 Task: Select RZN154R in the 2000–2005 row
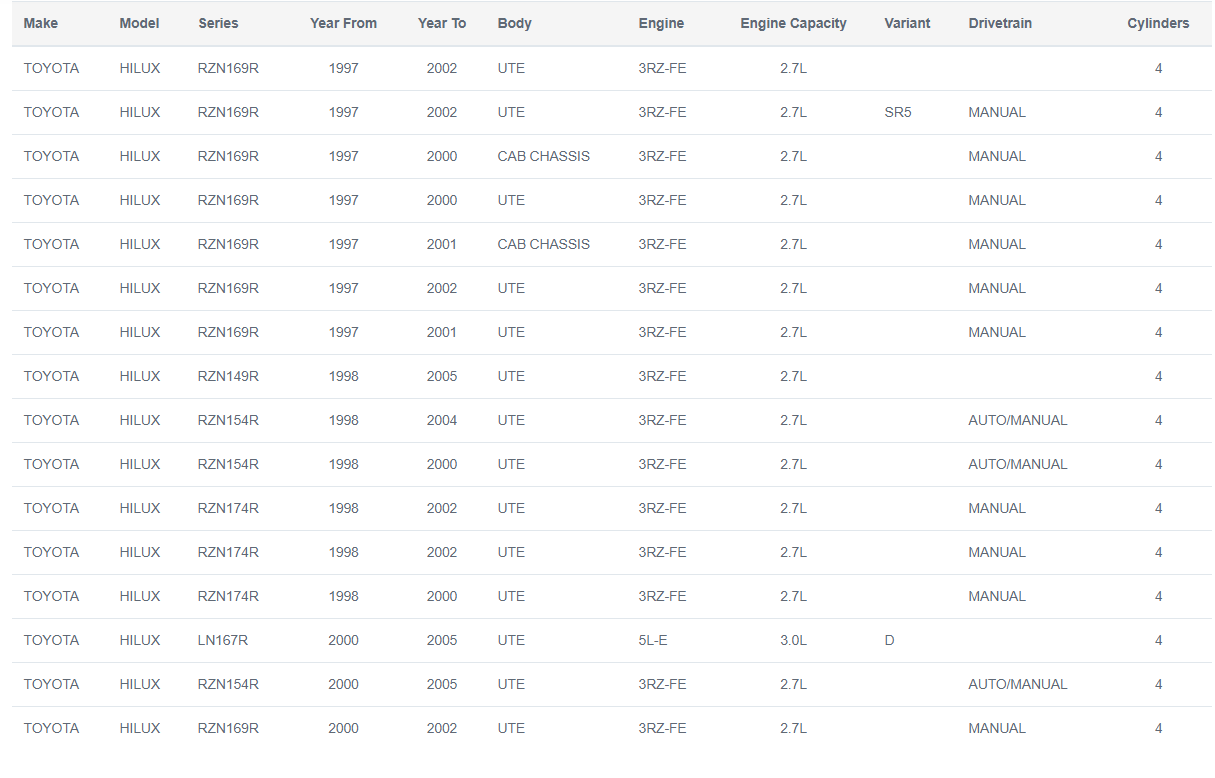coord(228,684)
